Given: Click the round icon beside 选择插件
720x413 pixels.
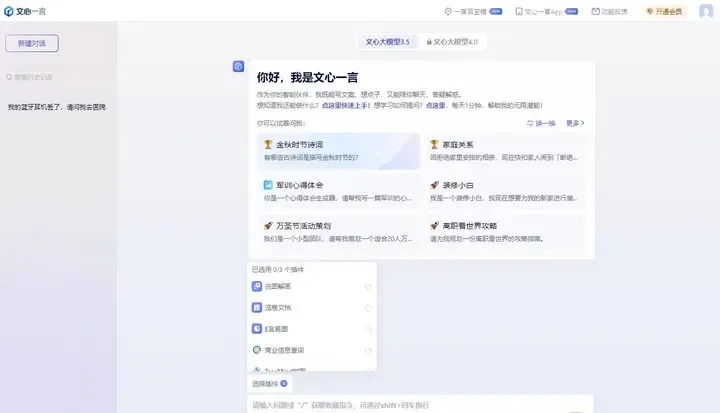Looking at the screenshot, I should (284, 383).
